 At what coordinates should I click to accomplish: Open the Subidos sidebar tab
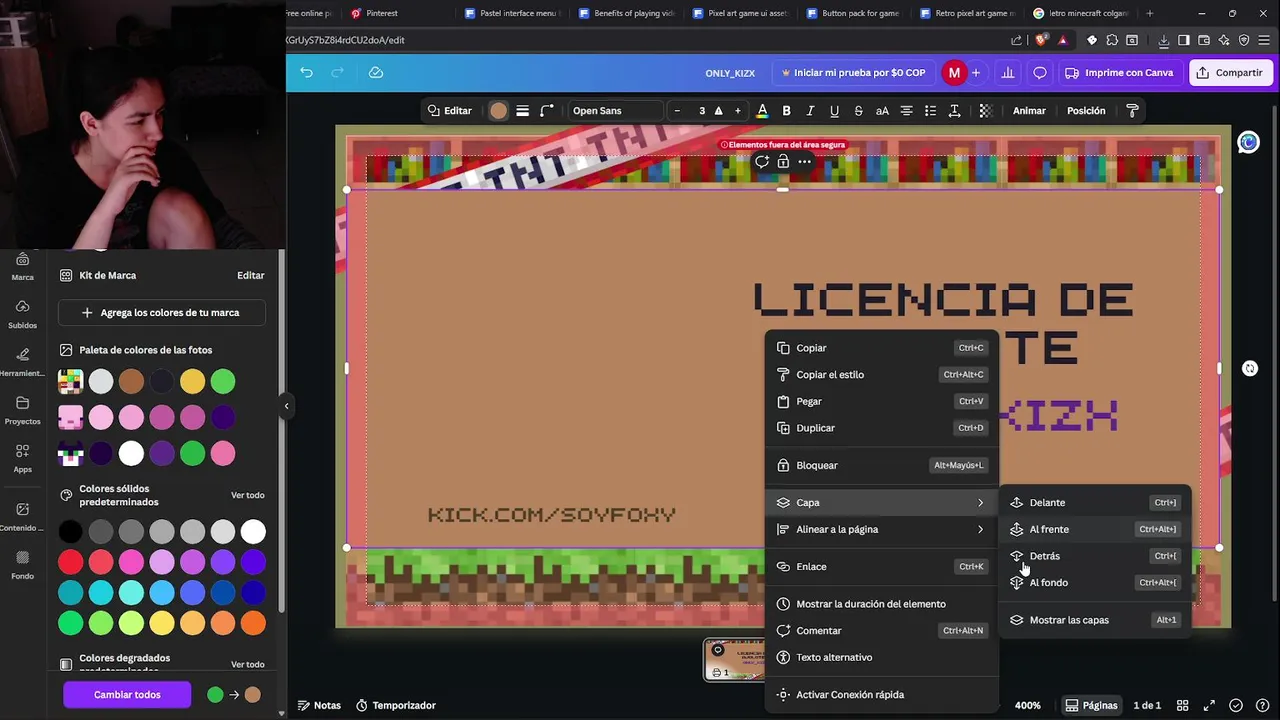[22, 314]
